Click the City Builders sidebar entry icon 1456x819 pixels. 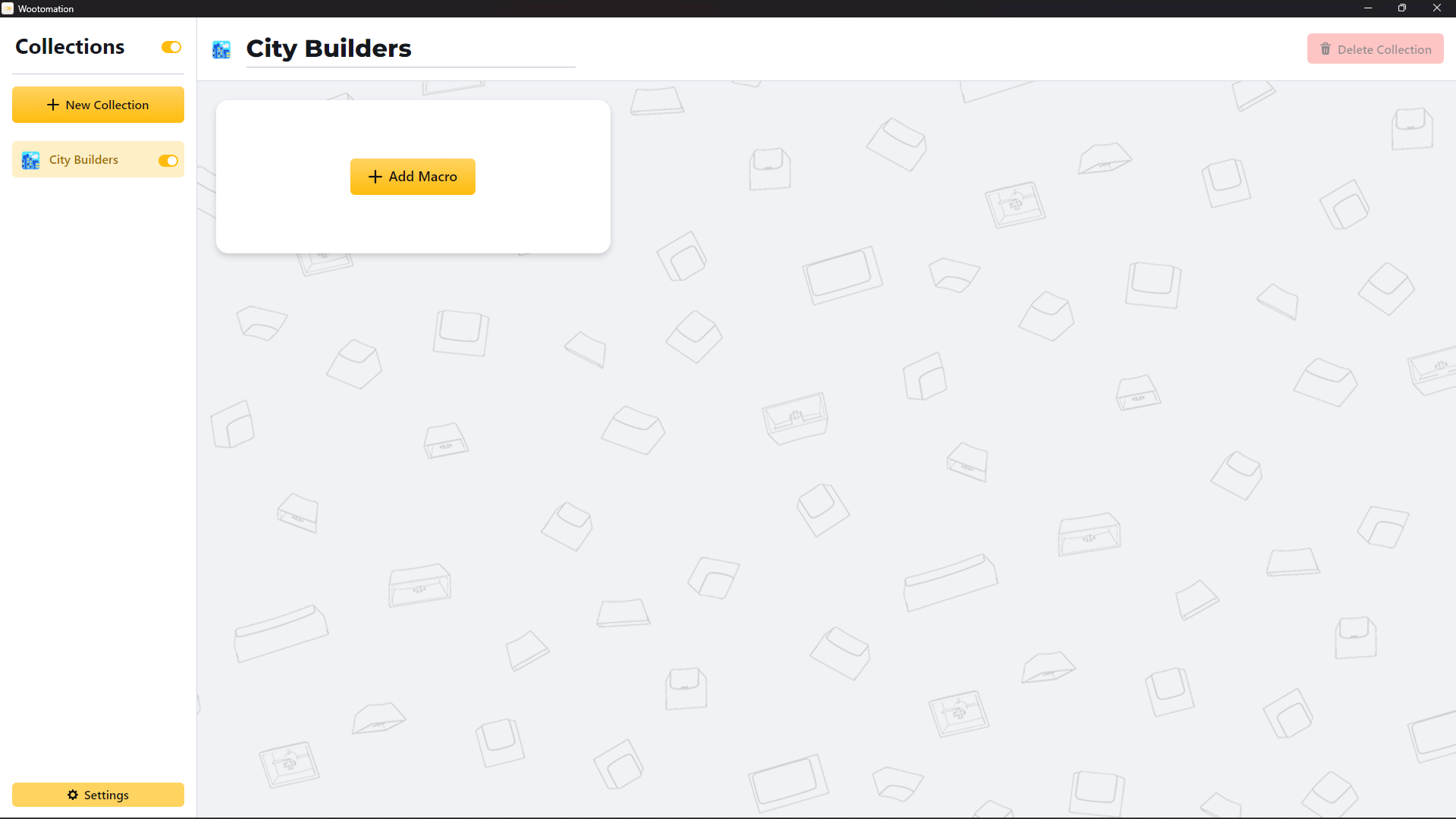(32, 160)
